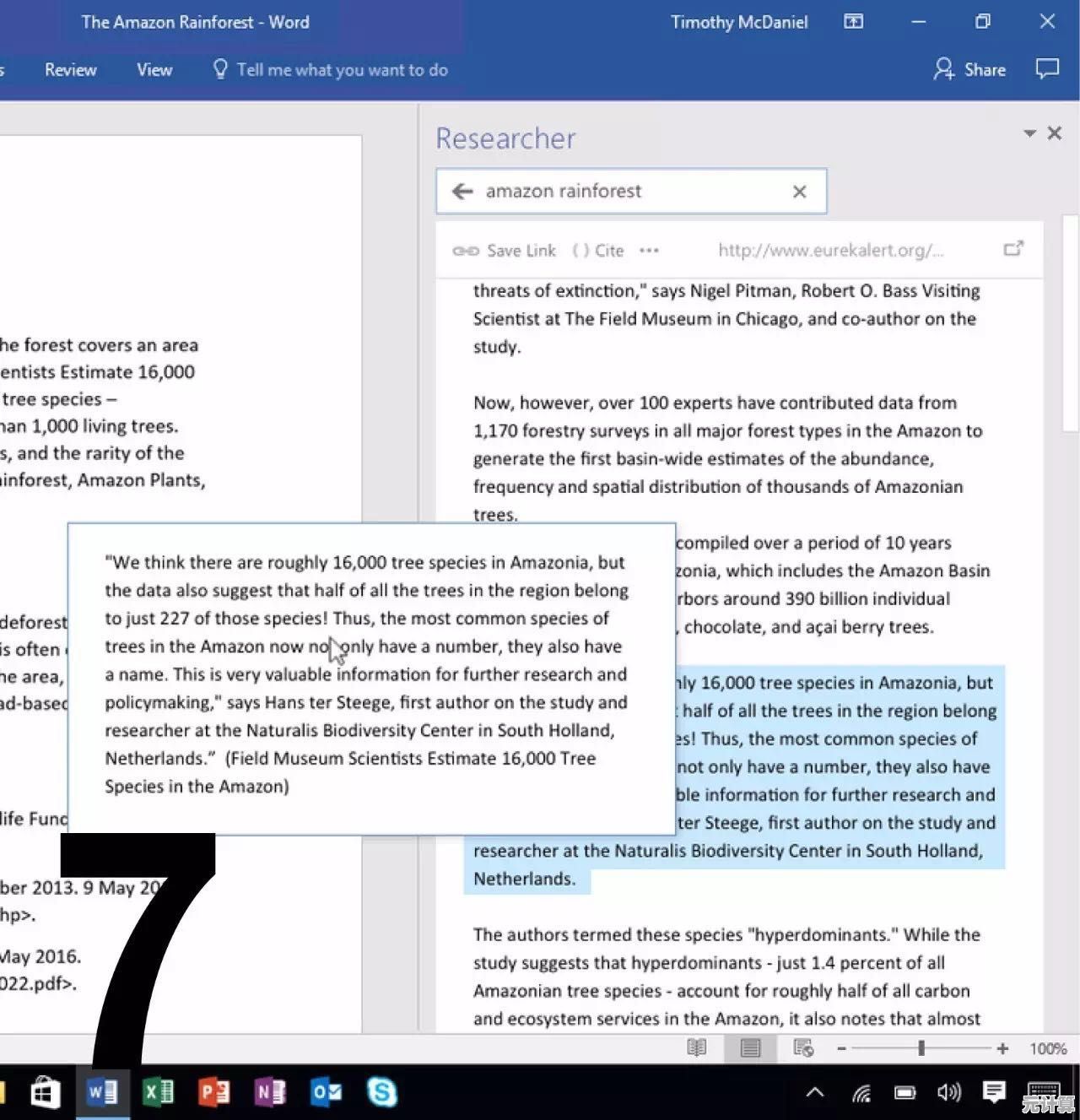Switch to Print Layout view
1080x1120 pixels.
750,1048
